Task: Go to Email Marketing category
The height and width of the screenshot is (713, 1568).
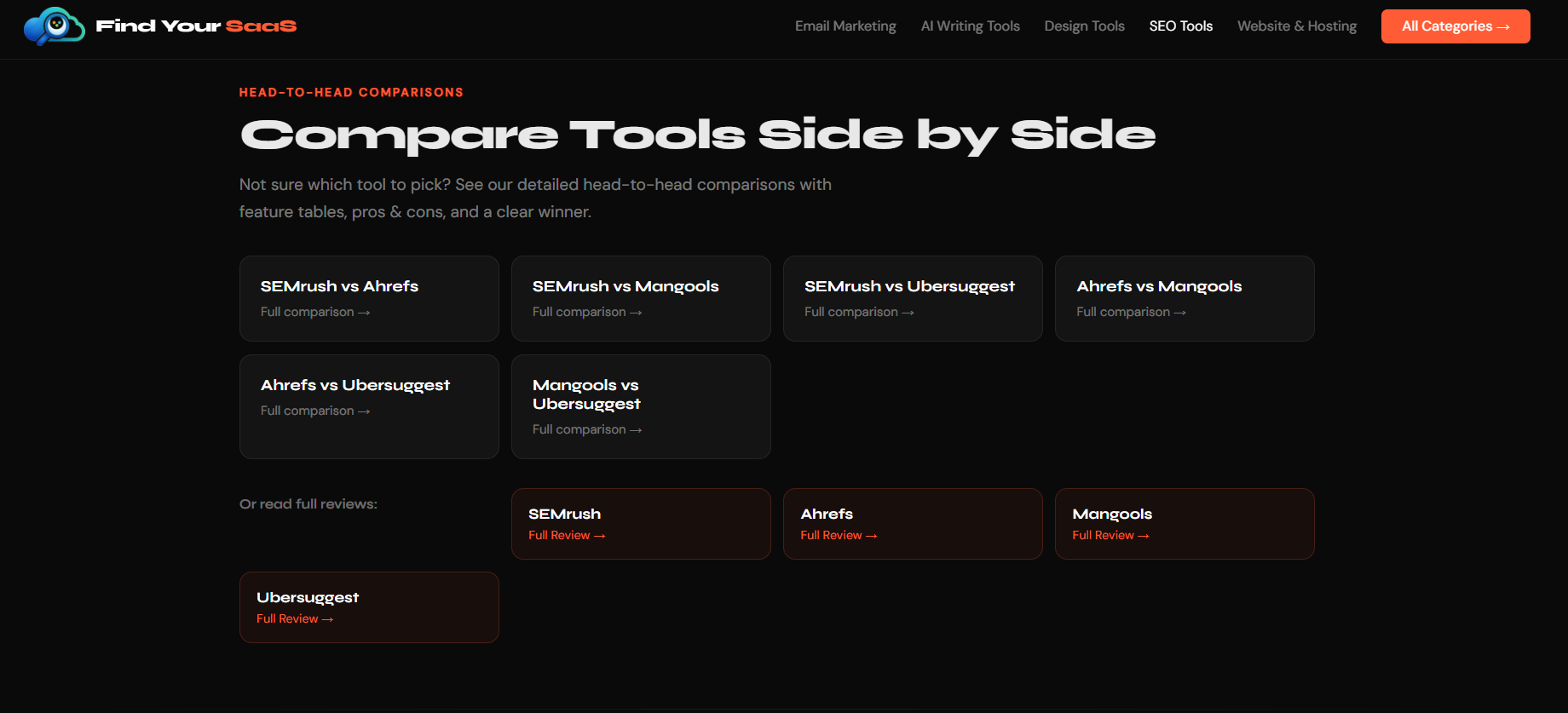Action: [845, 26]
